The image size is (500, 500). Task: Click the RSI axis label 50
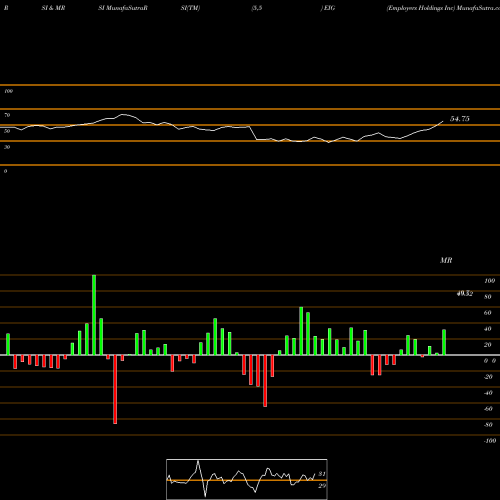(x=7, y=131)
